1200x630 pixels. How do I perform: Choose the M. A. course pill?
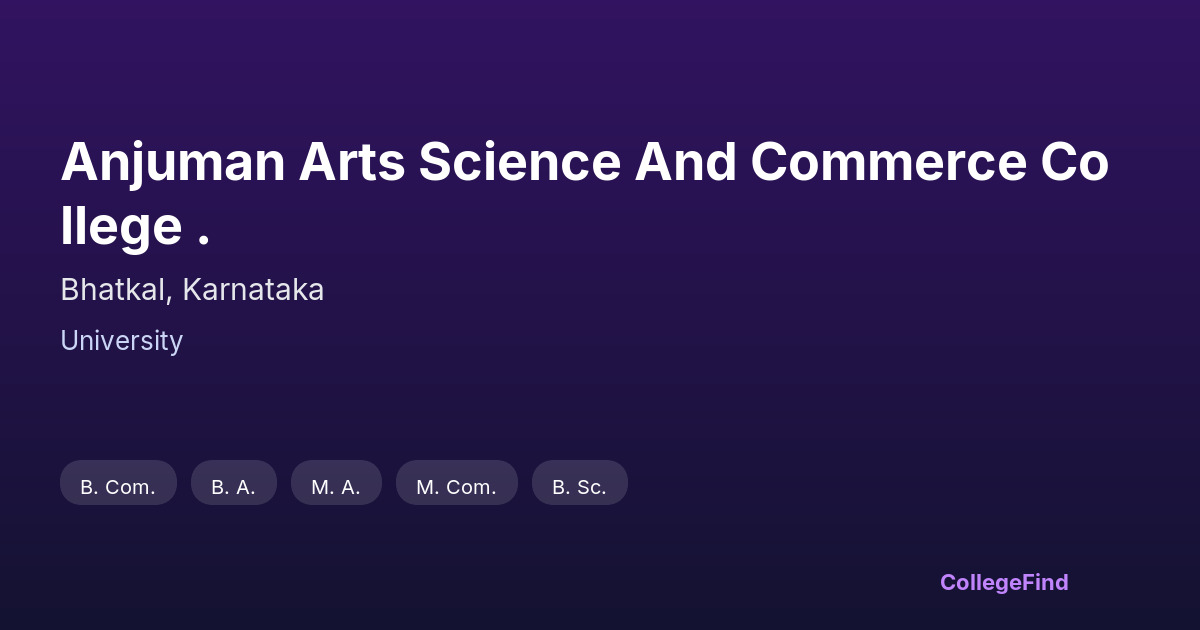(x=336, y=484)
